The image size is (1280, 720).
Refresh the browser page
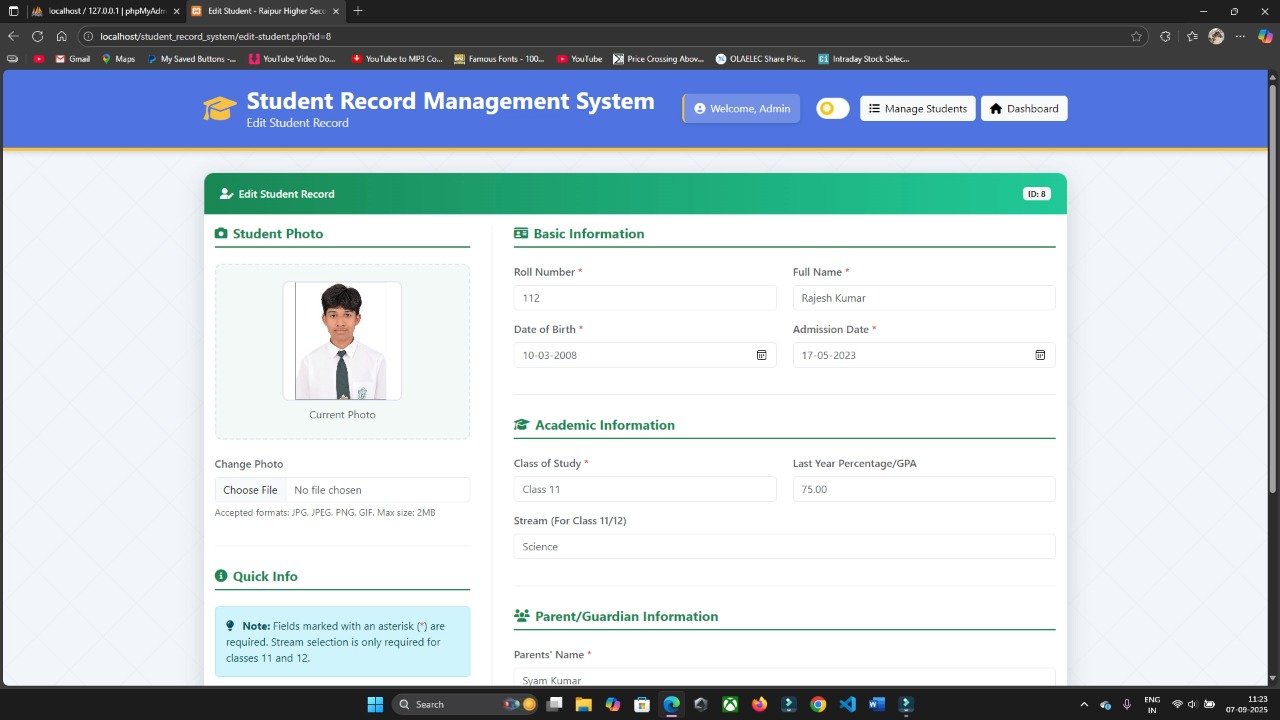tap(37, 36)
